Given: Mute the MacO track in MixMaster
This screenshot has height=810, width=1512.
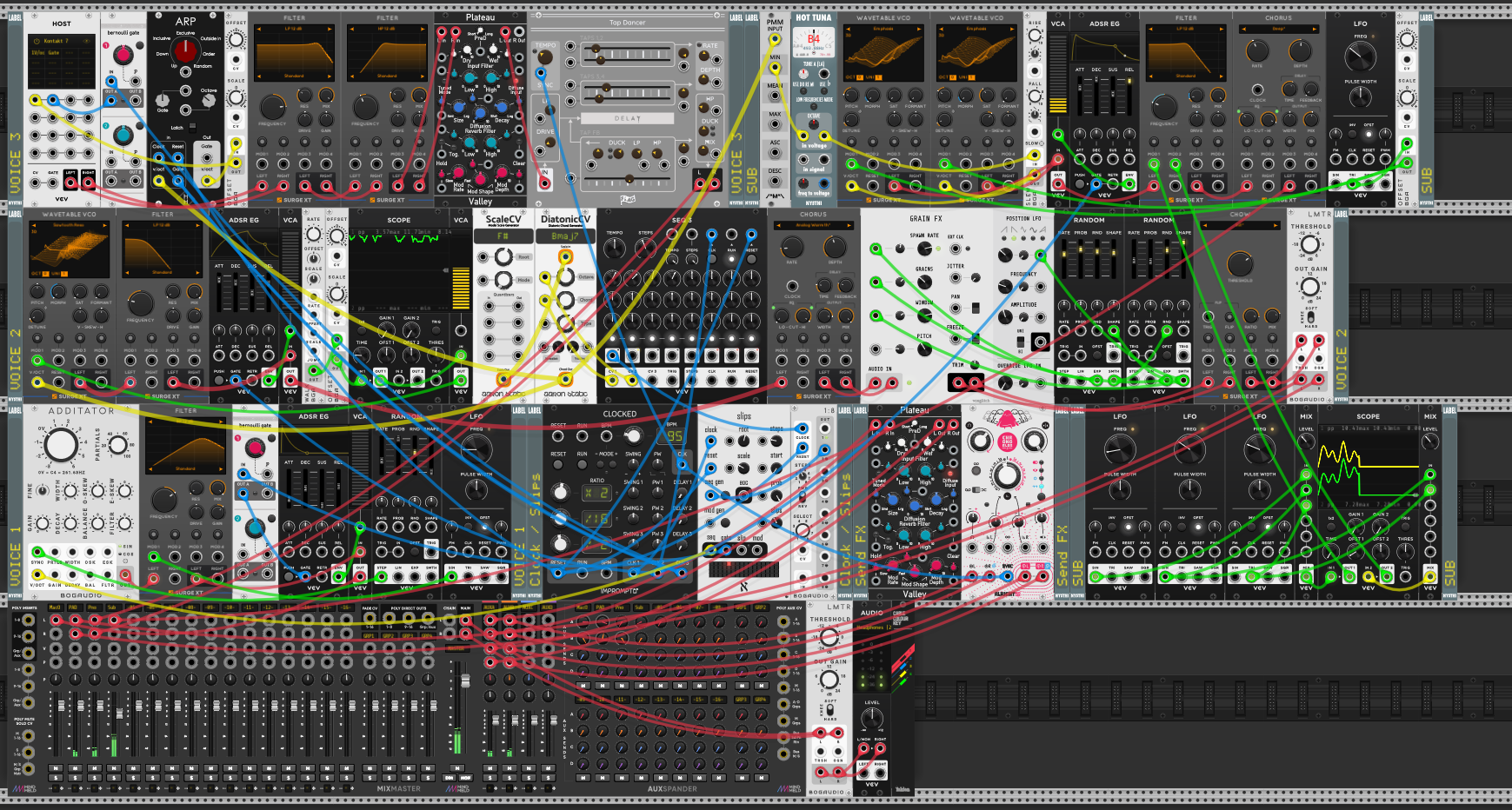Looking at the screenshot, I should [x=55, y=768].
